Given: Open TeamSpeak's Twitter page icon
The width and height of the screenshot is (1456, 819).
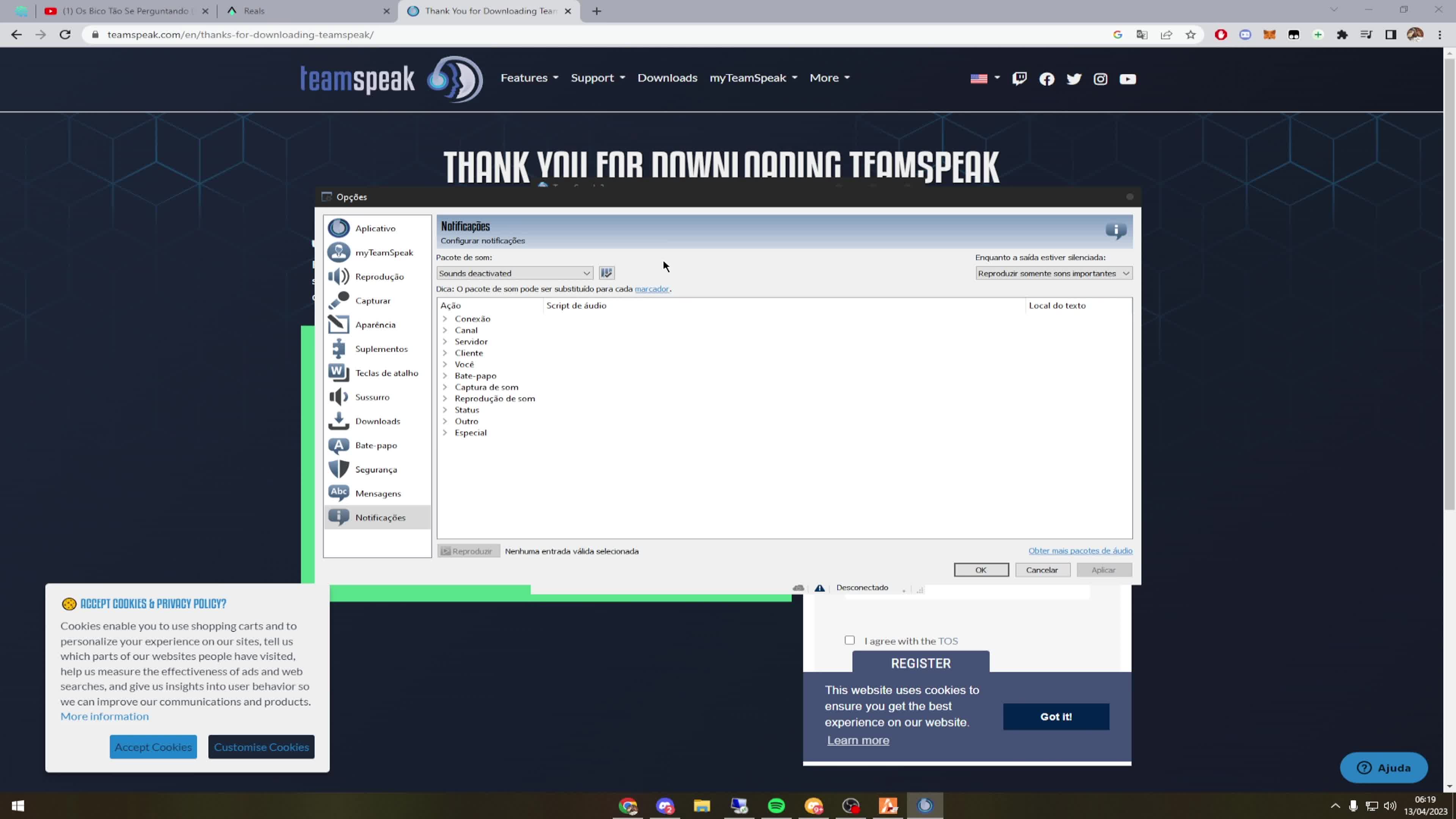Looking at the screenshot, I should (x=1074, y=78).
